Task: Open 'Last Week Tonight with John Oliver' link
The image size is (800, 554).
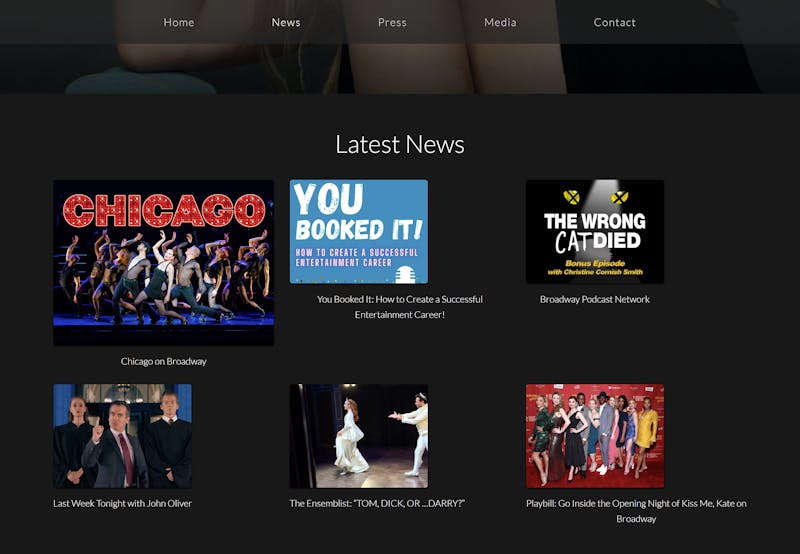Action: [122, 503]
